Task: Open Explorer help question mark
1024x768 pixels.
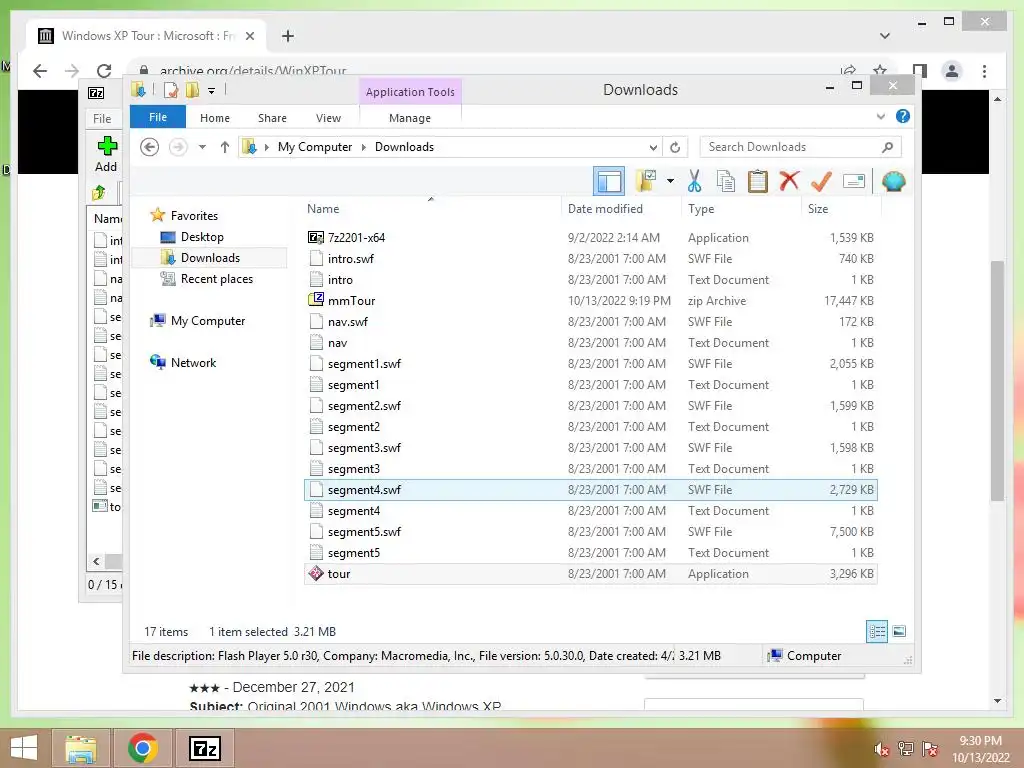Action: 903,116
